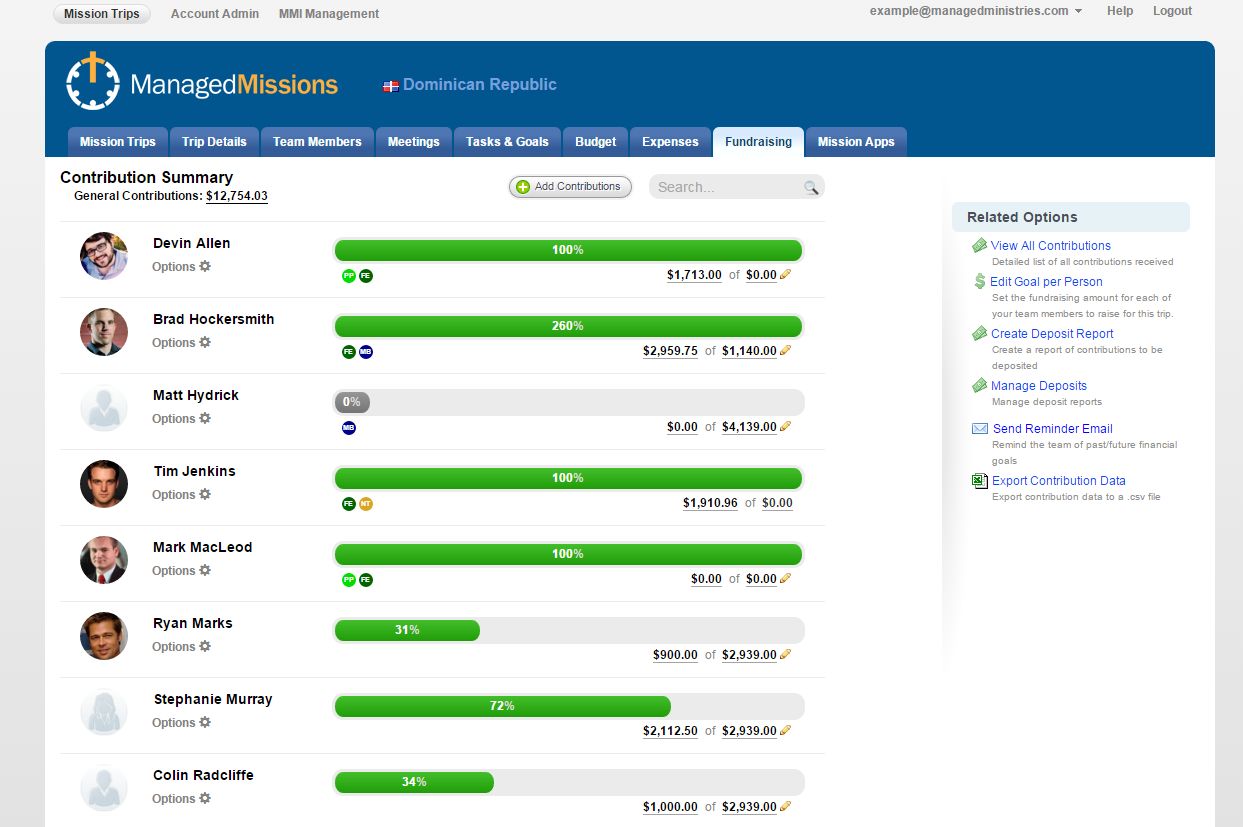Click the envelope icon for Send Reminder Email
The height and width of the screenshot is (827, 1243).
(x=979, y=428)
